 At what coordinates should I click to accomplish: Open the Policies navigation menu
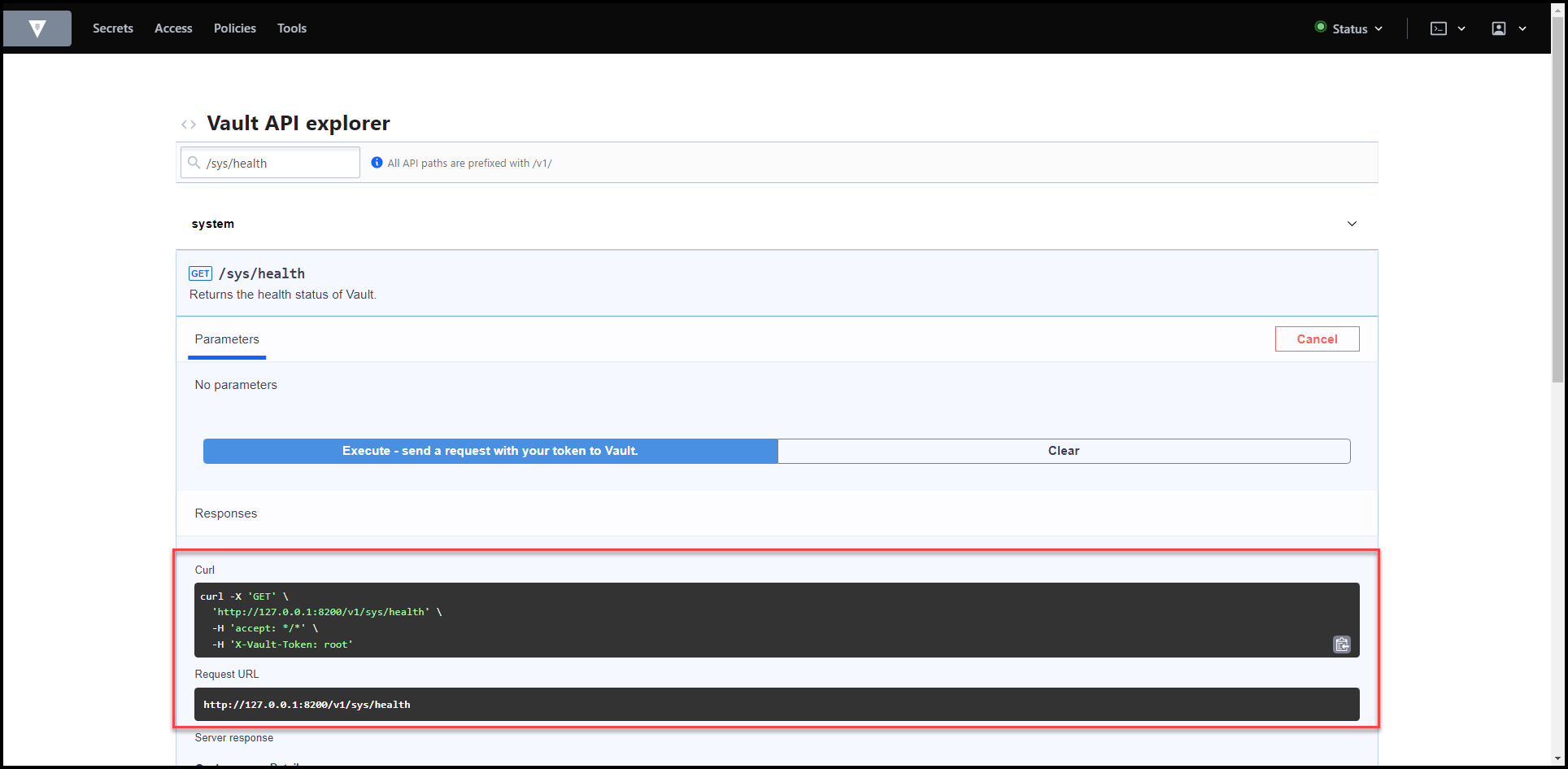(x=234, y=28)
